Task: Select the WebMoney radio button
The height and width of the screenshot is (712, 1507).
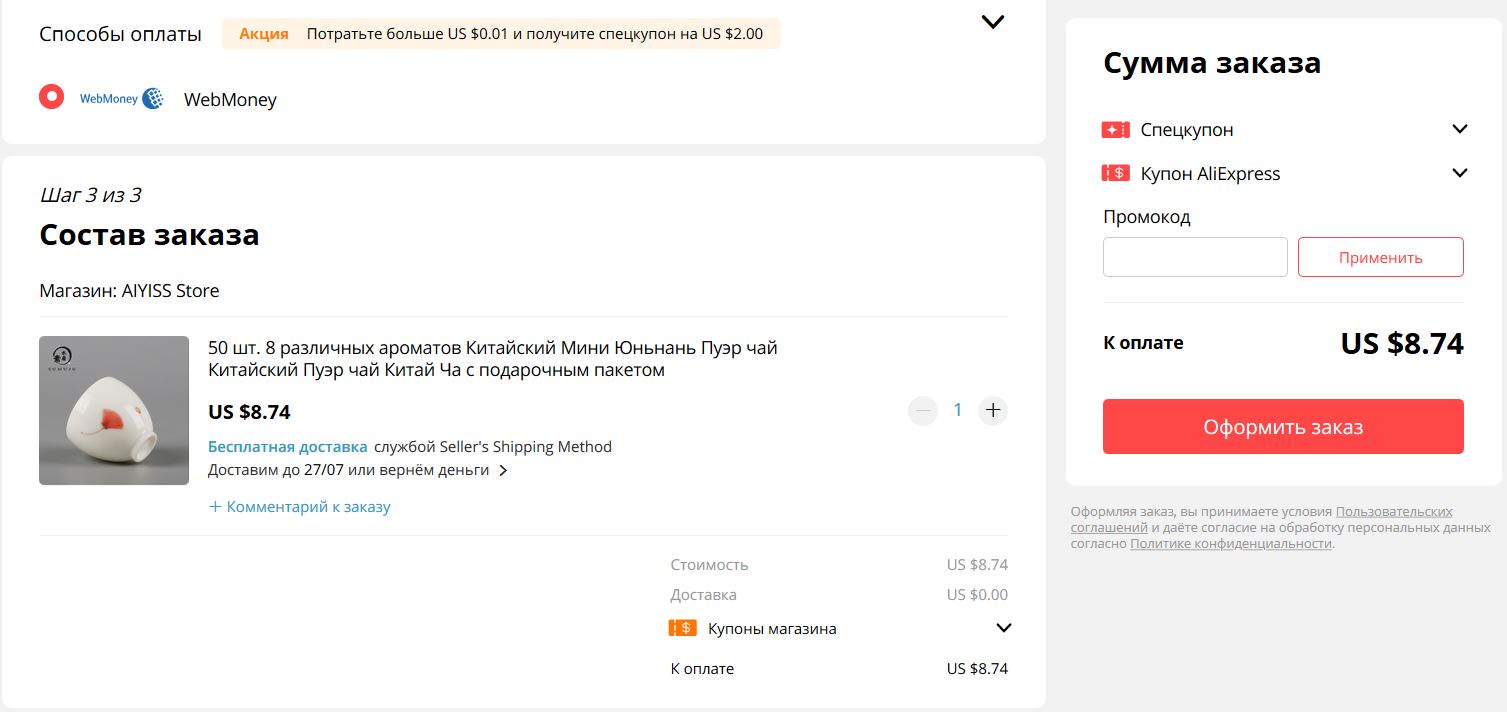Action: [51, 97]
